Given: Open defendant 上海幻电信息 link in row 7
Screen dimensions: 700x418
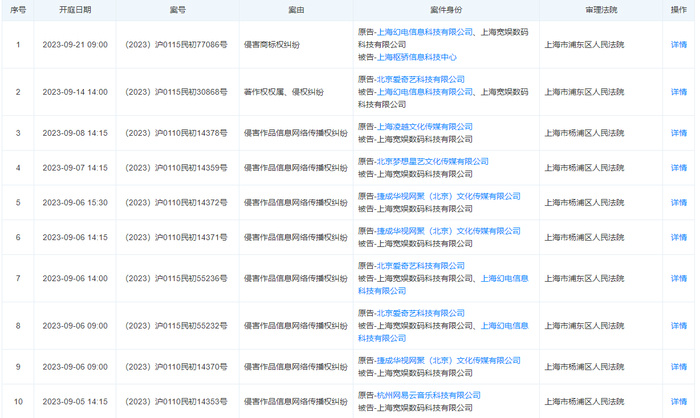Looking at the screenshot, I should click(x=504, y=279).
